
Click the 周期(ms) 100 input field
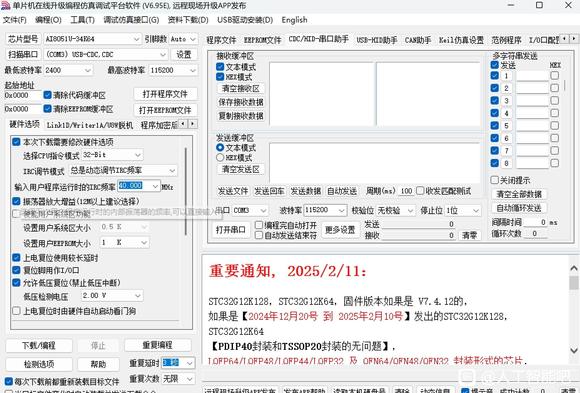click(406, 191)
